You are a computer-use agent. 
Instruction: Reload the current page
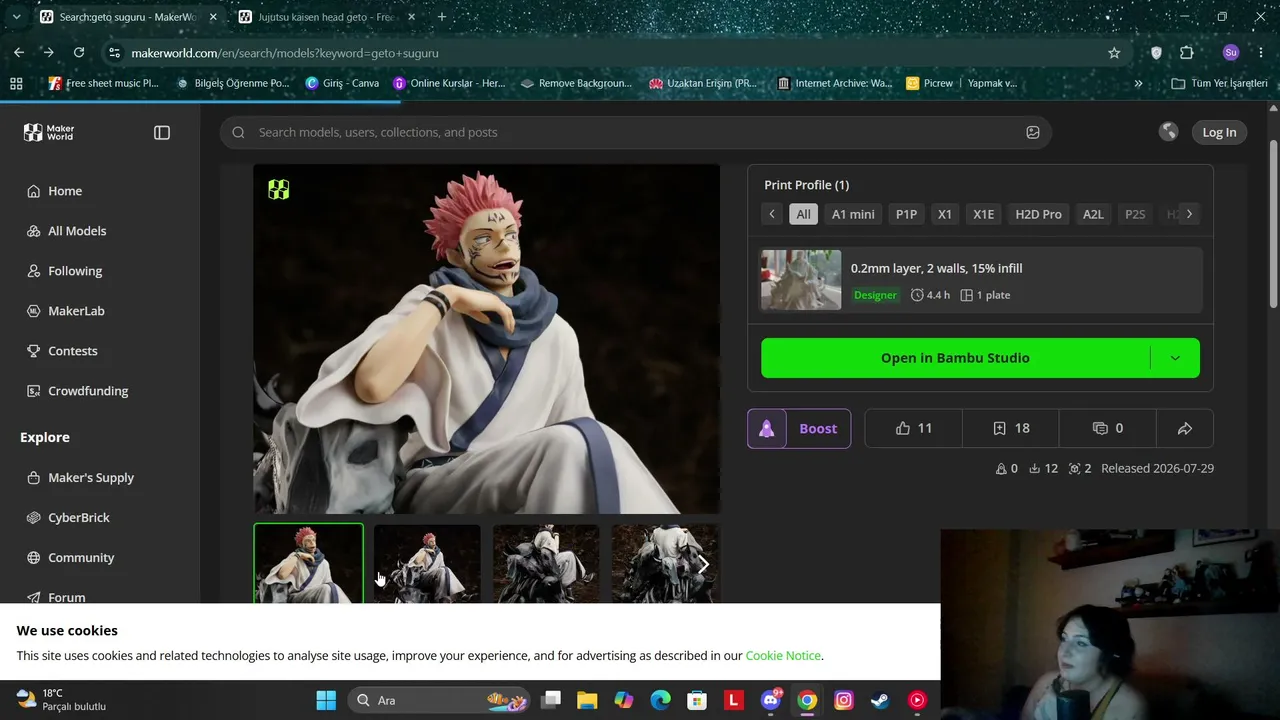pyautogui.click(x=79, y=53)
